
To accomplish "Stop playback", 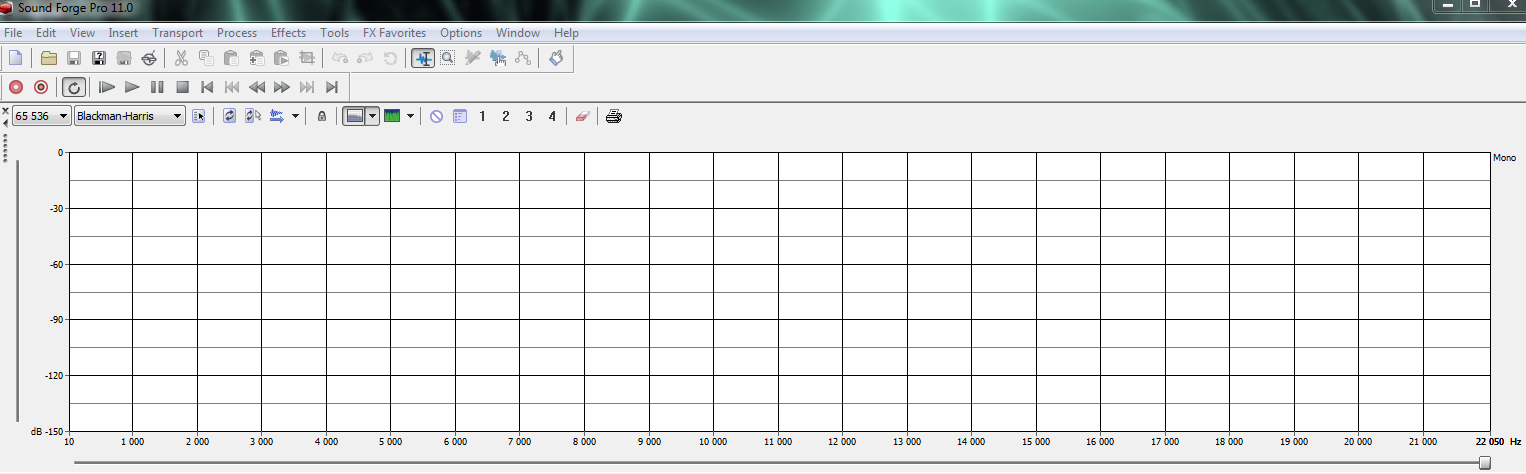I will 182,87.
